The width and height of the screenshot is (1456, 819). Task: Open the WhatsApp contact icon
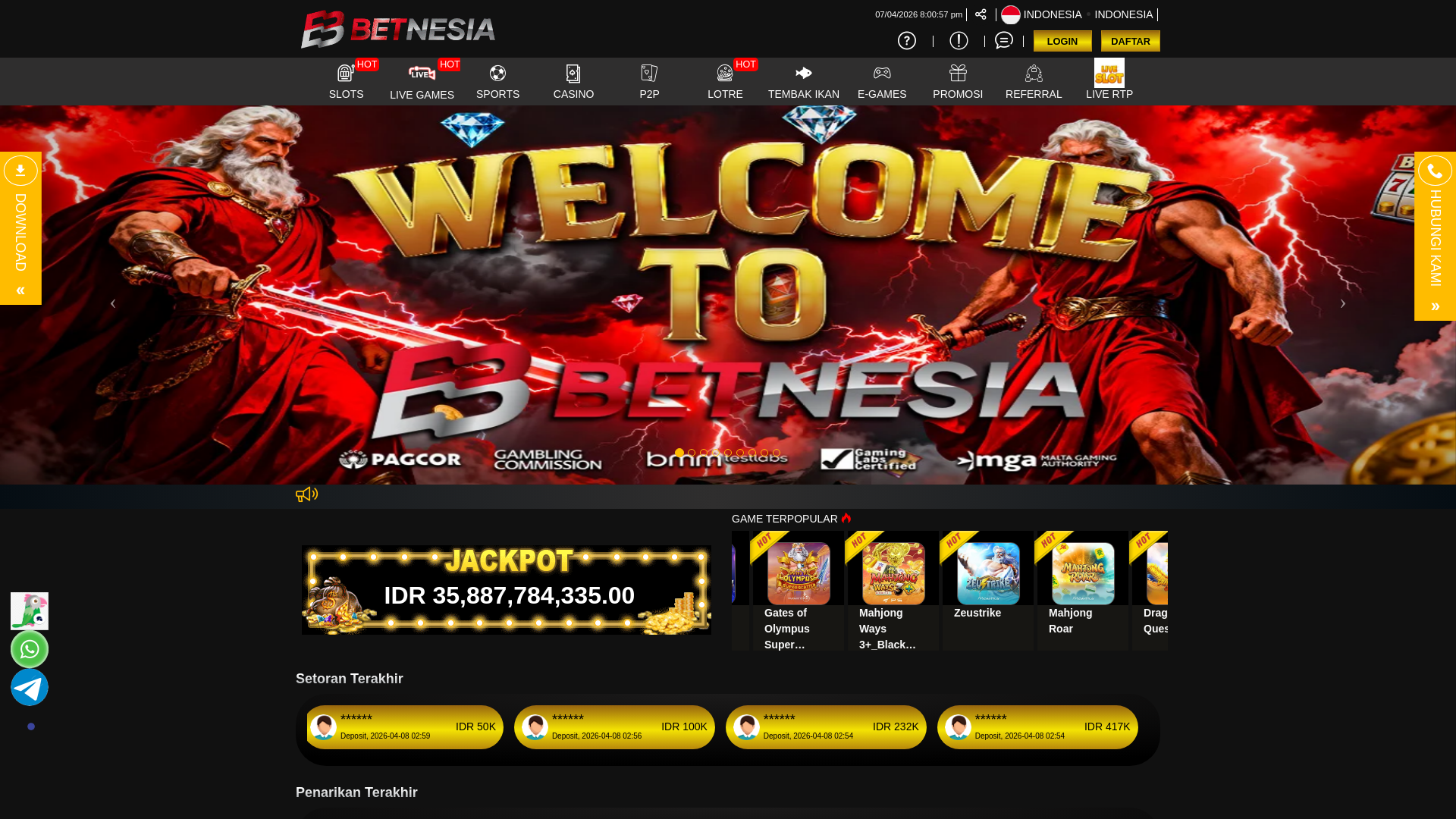tap(30, 649)
